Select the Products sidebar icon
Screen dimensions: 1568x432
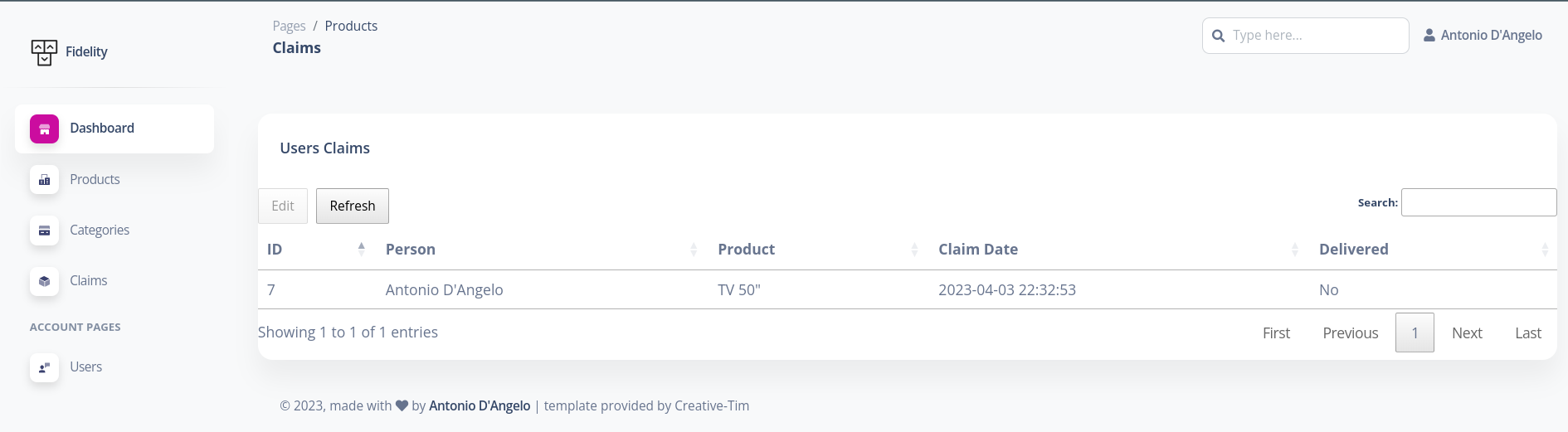point(44,180)
